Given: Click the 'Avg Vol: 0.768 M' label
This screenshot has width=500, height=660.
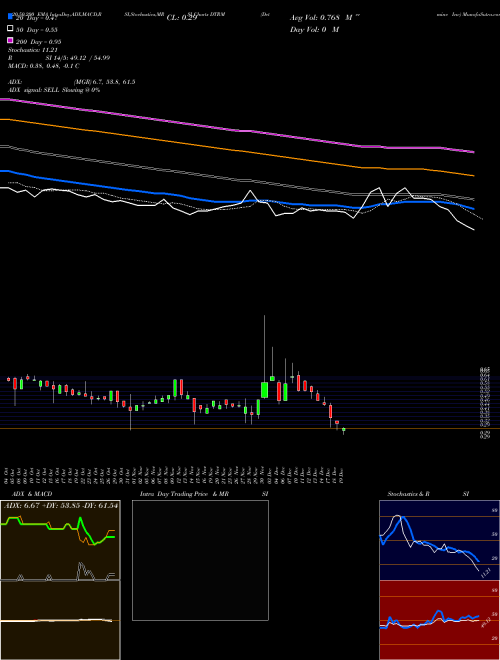Looking at the screenshot, I should 322,18.
